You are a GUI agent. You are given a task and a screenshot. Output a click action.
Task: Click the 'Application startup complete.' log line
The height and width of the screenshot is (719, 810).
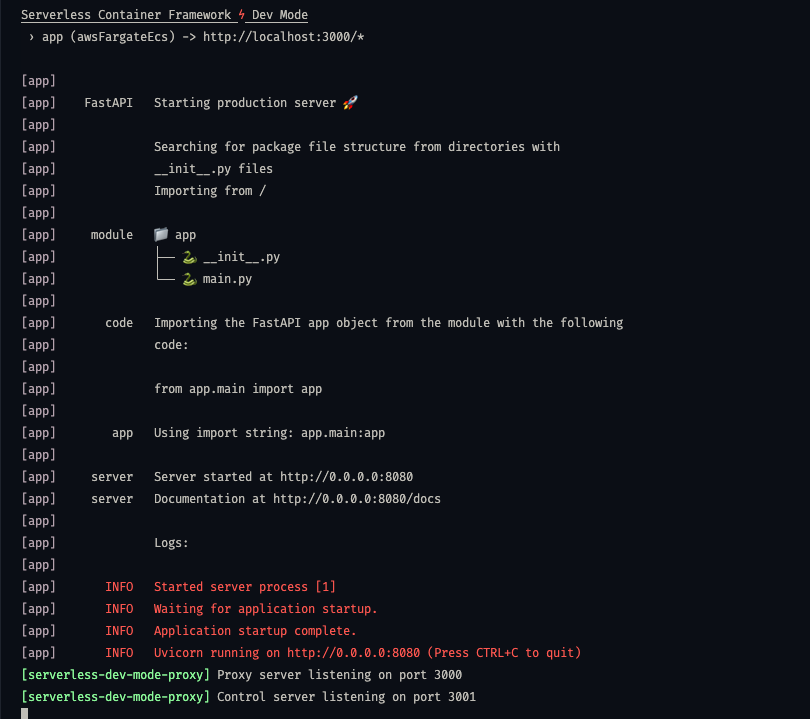pos(255,631)
